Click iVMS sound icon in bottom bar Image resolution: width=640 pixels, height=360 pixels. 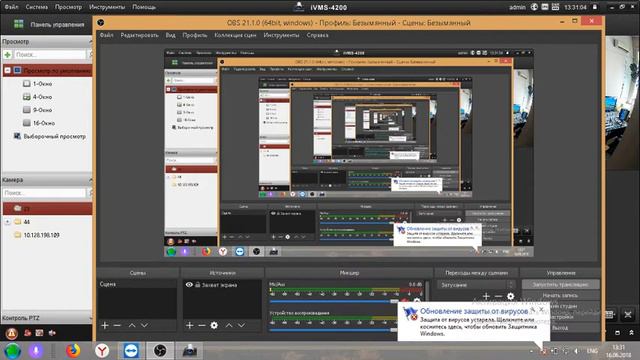pyautogui.click(x=52, y=333)
